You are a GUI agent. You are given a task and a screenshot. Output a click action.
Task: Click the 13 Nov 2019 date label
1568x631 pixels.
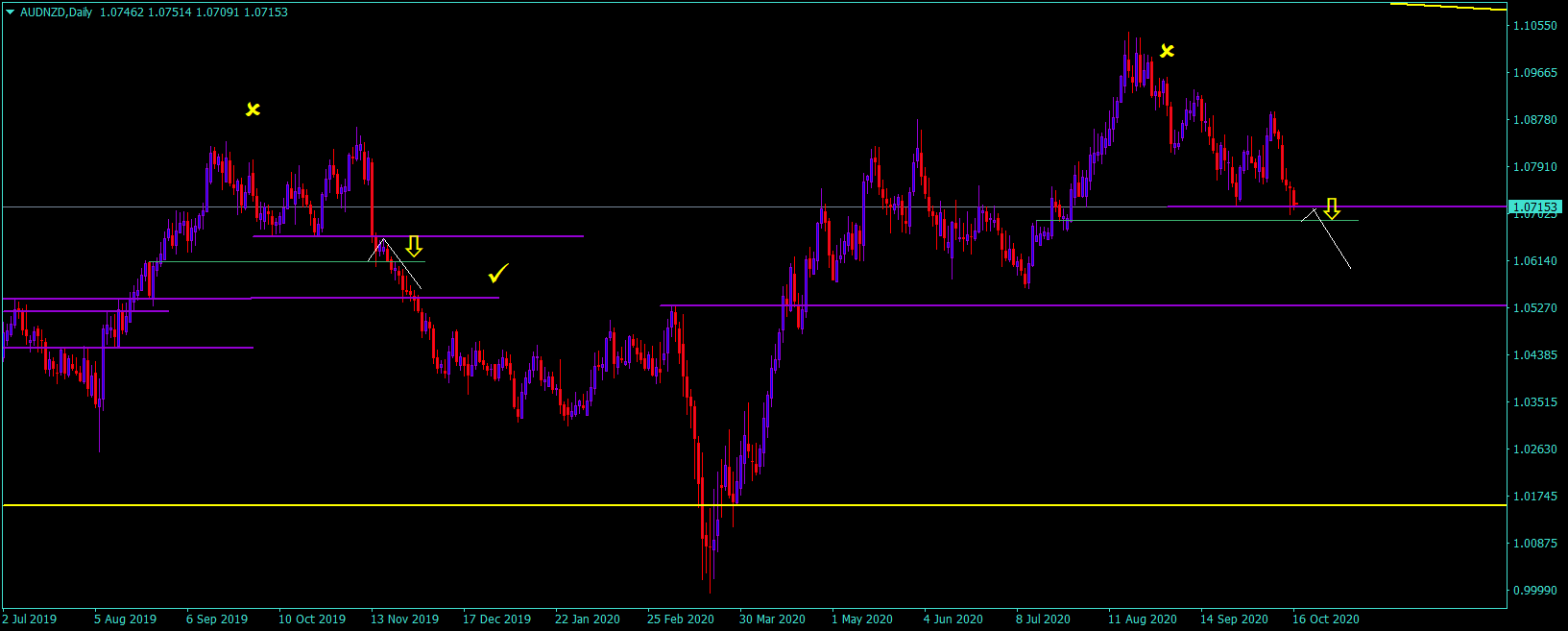(404, 619)
